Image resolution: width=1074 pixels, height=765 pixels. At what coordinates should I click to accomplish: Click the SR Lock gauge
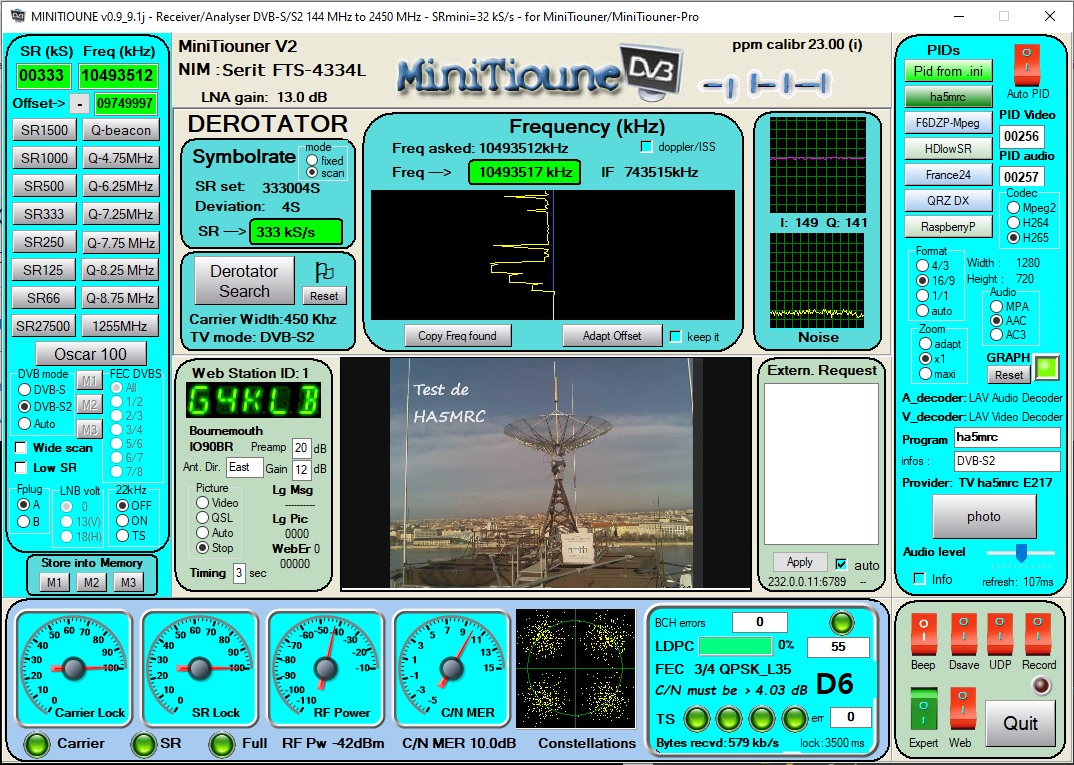[199, 668]
